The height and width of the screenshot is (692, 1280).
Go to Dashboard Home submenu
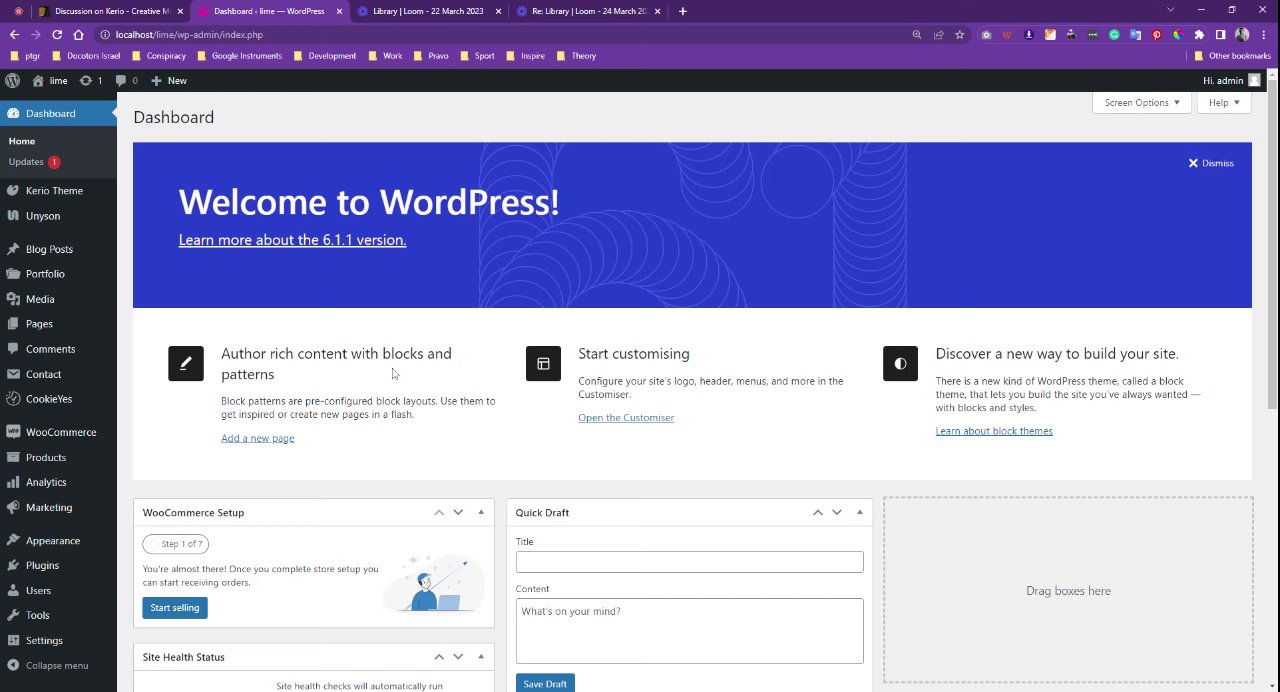[22, 141]
